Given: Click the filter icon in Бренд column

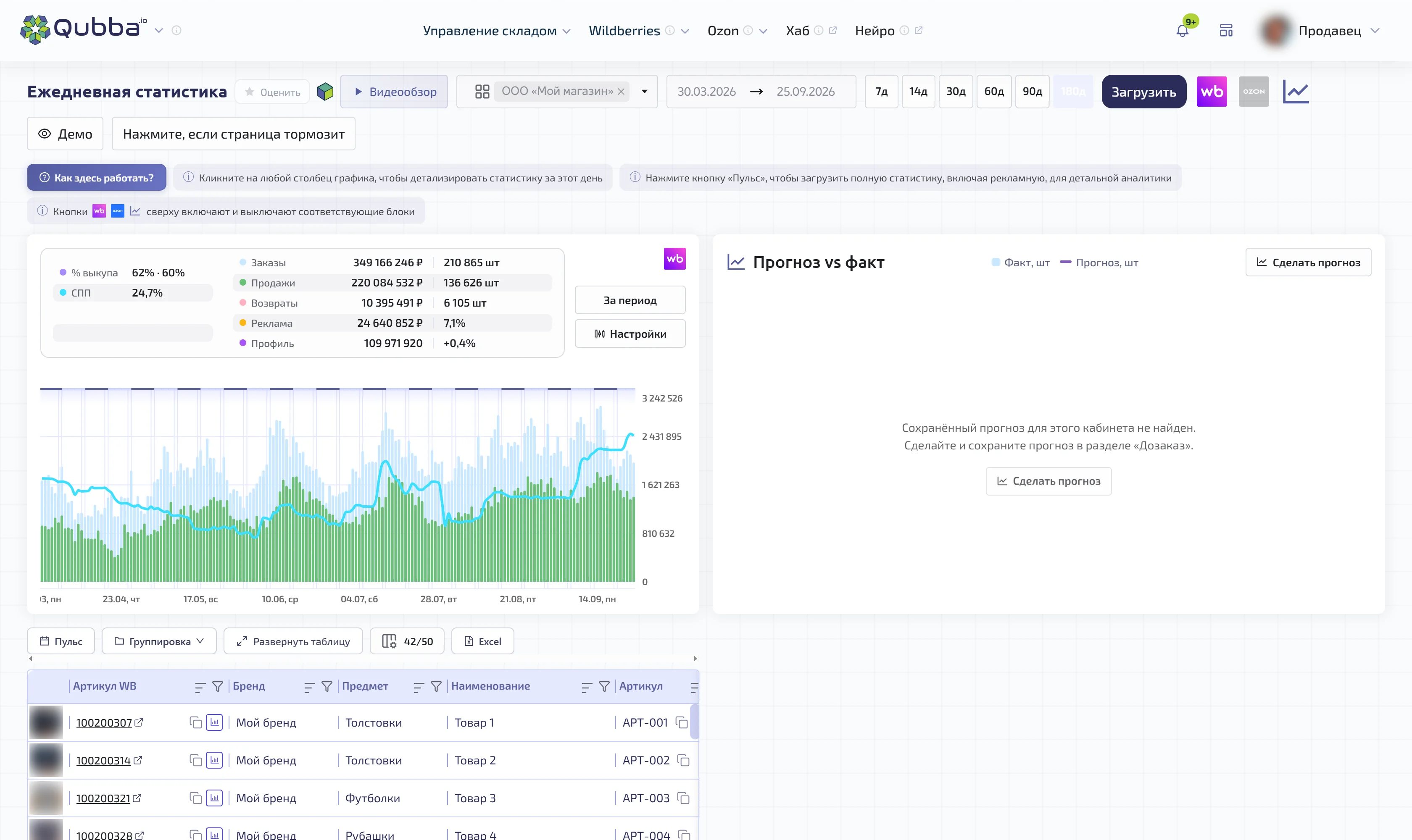Looking at the screenshot, I should pos(327,687).
